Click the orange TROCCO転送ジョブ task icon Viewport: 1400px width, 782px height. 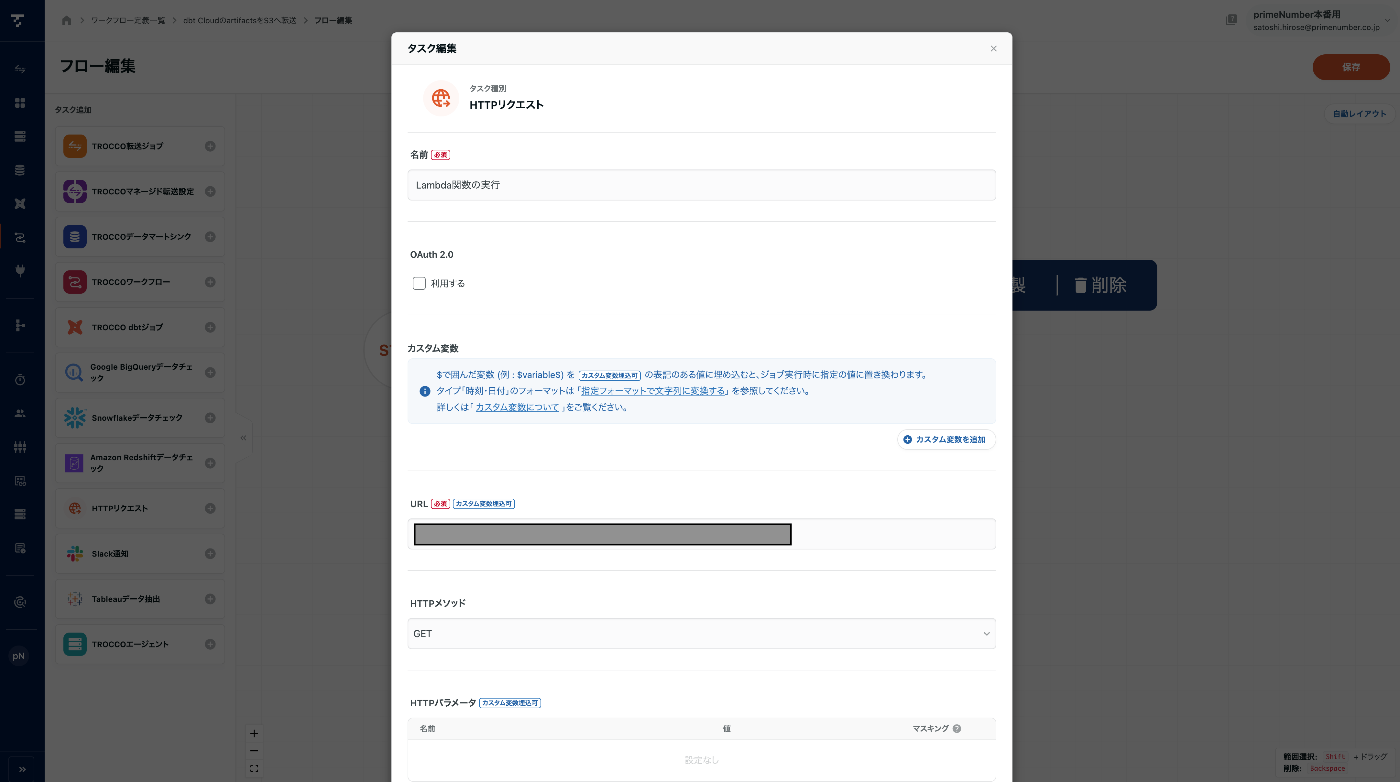click(x=75, y=146)
